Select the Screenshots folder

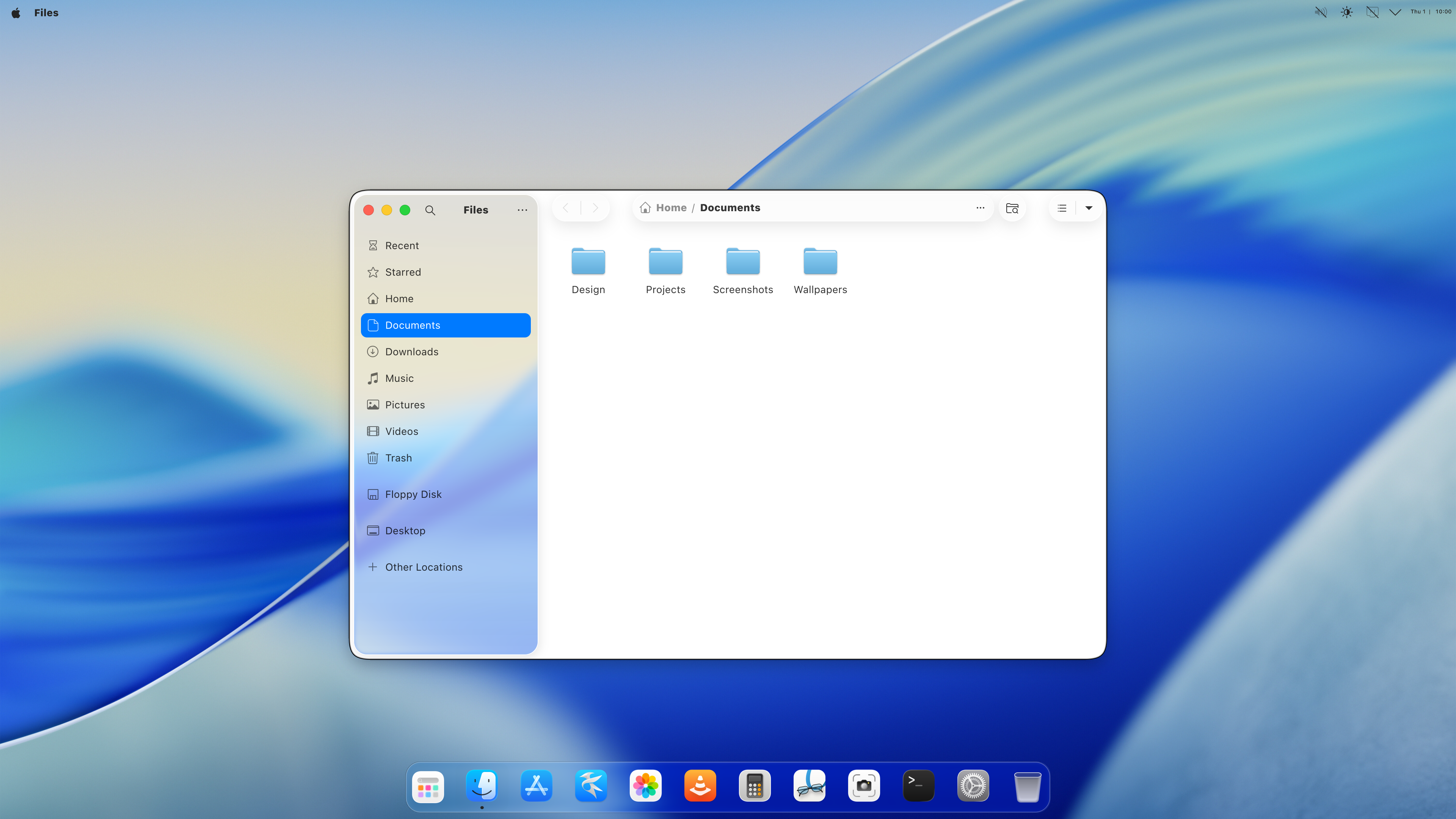point(743,271)
